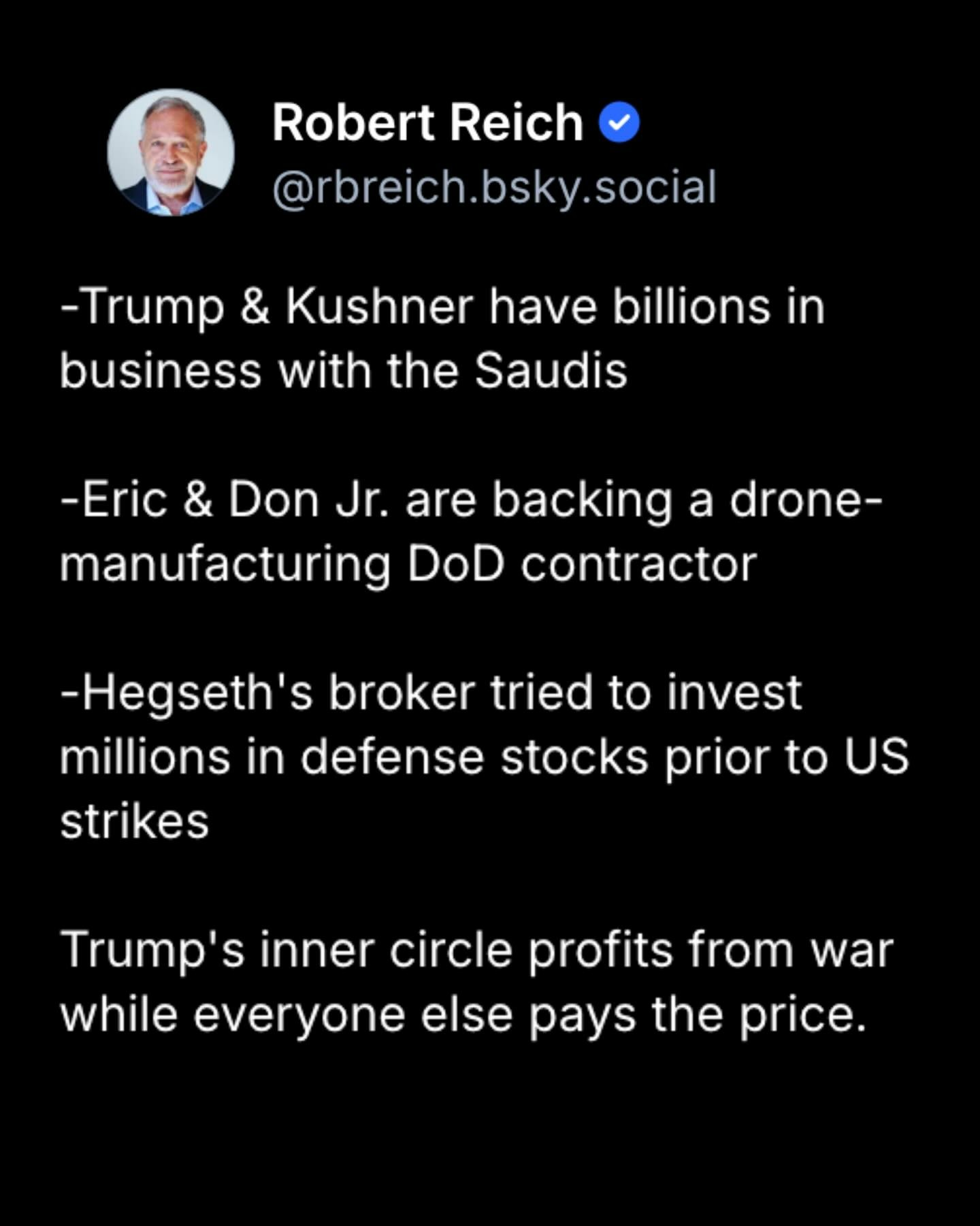The image size is (980, 1226).
Task: Click the word "Saudis" in the post
Action: pos(551,371)
